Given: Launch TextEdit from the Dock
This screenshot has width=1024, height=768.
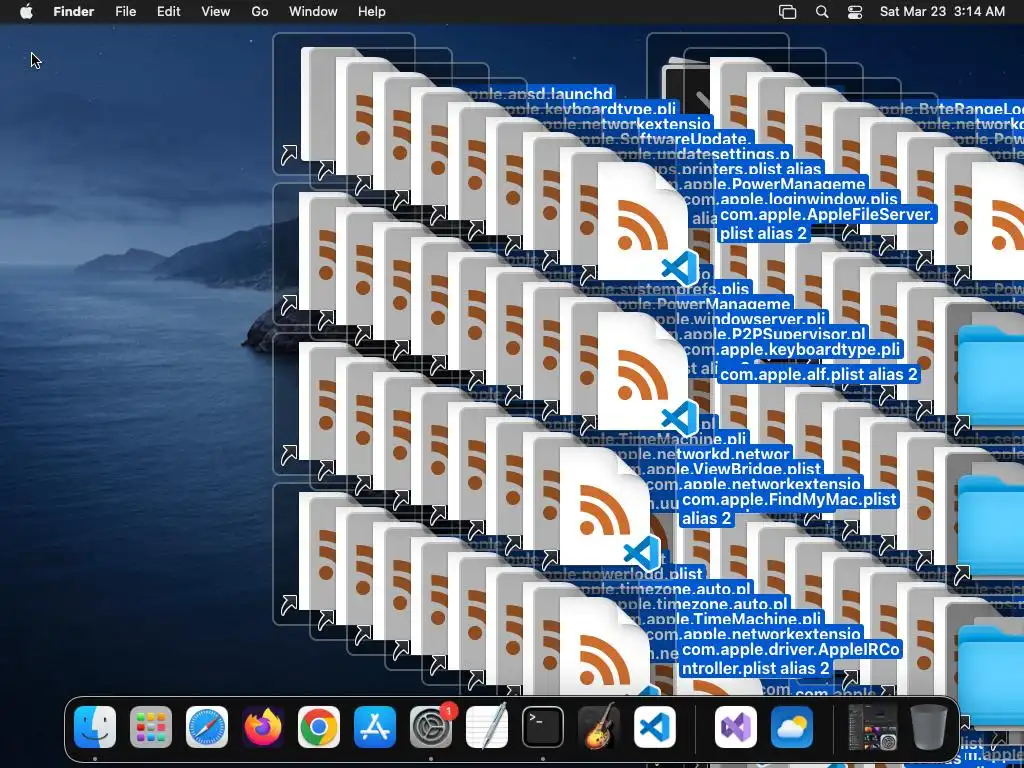Looking at the screenshot, I should coord(487,727).
